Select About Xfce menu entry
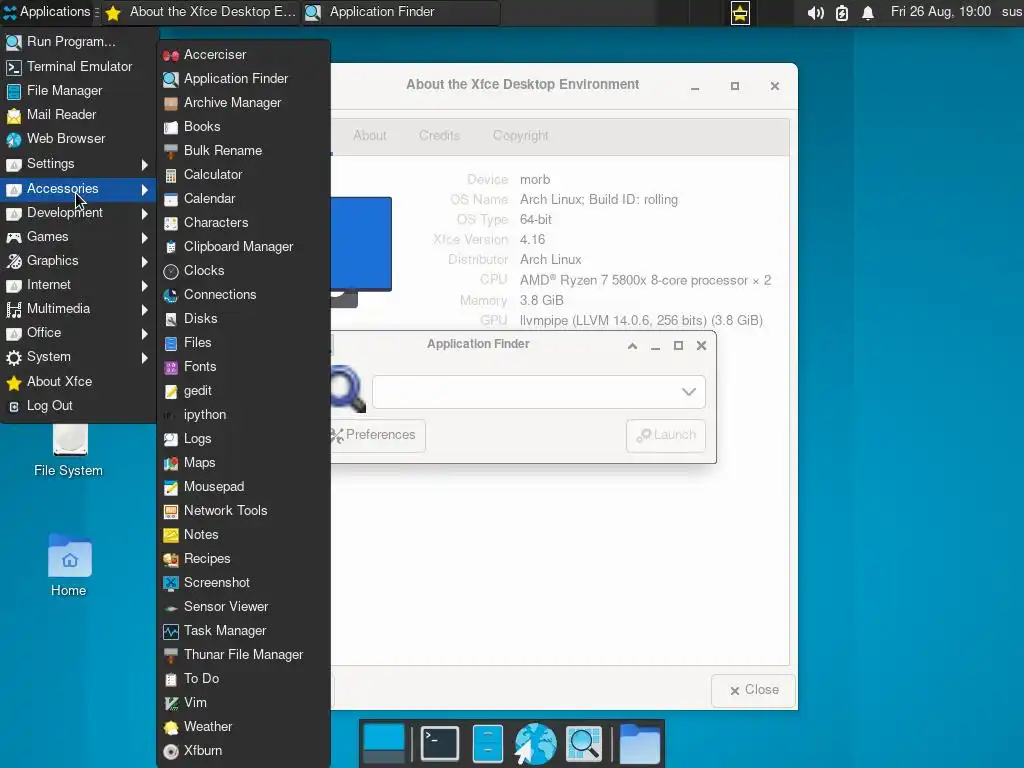Image resolution: width=1024 pixels, height=768 pixels. pos(78,382)
